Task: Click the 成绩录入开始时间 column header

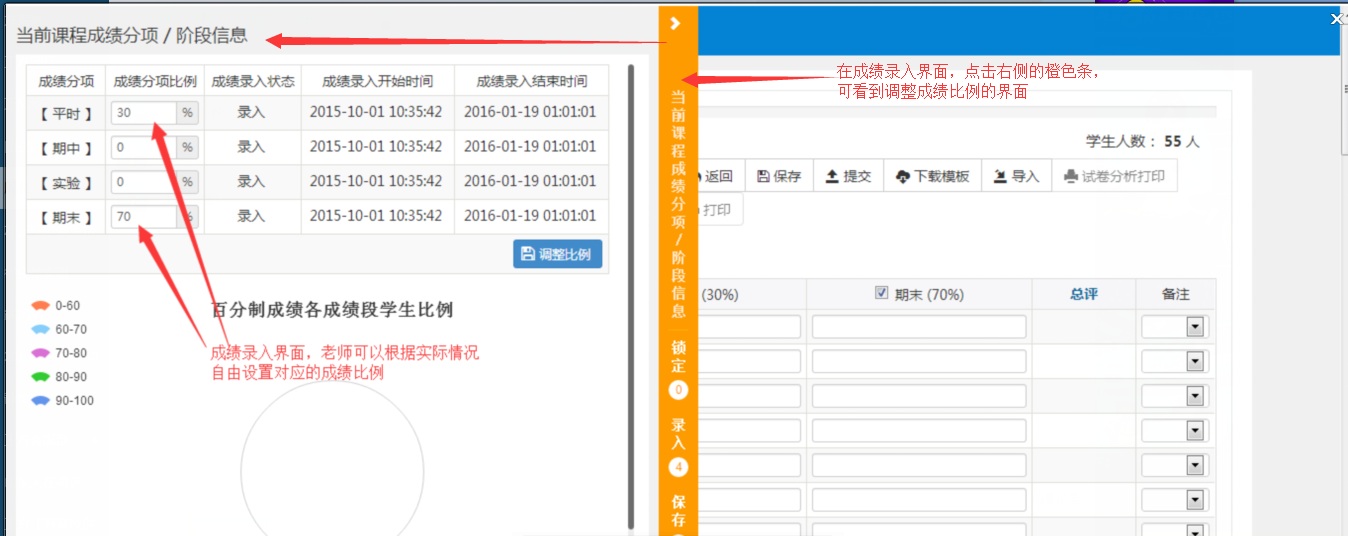Action: 377,81
